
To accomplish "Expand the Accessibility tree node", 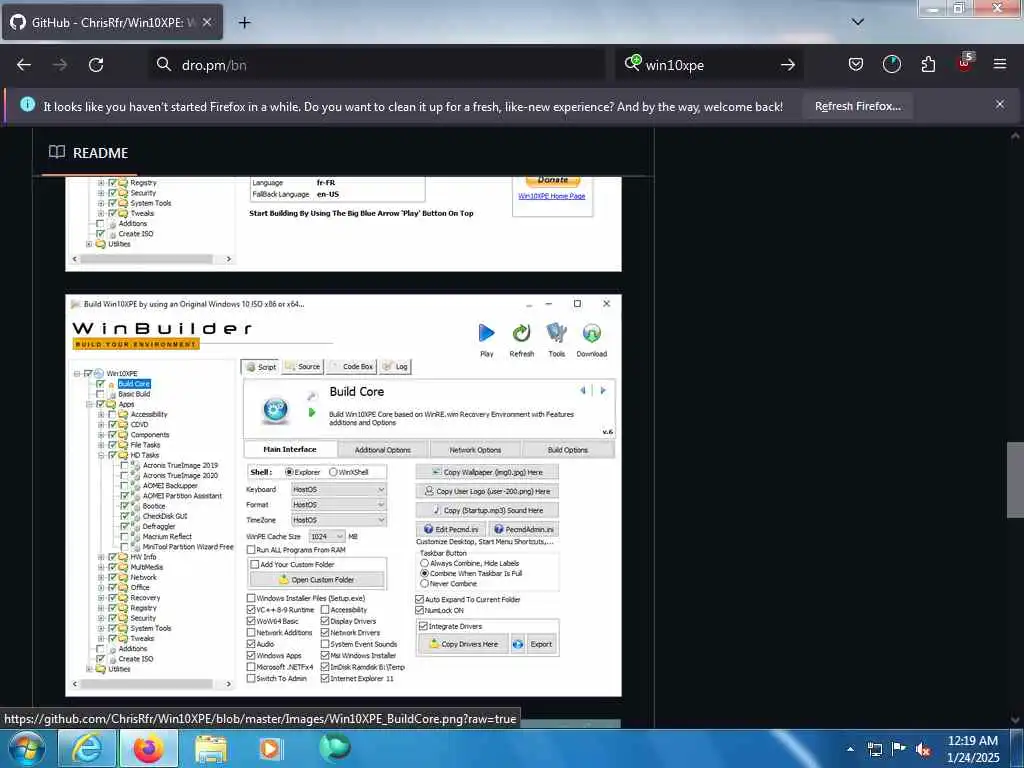I will click(x=101, y=414).
